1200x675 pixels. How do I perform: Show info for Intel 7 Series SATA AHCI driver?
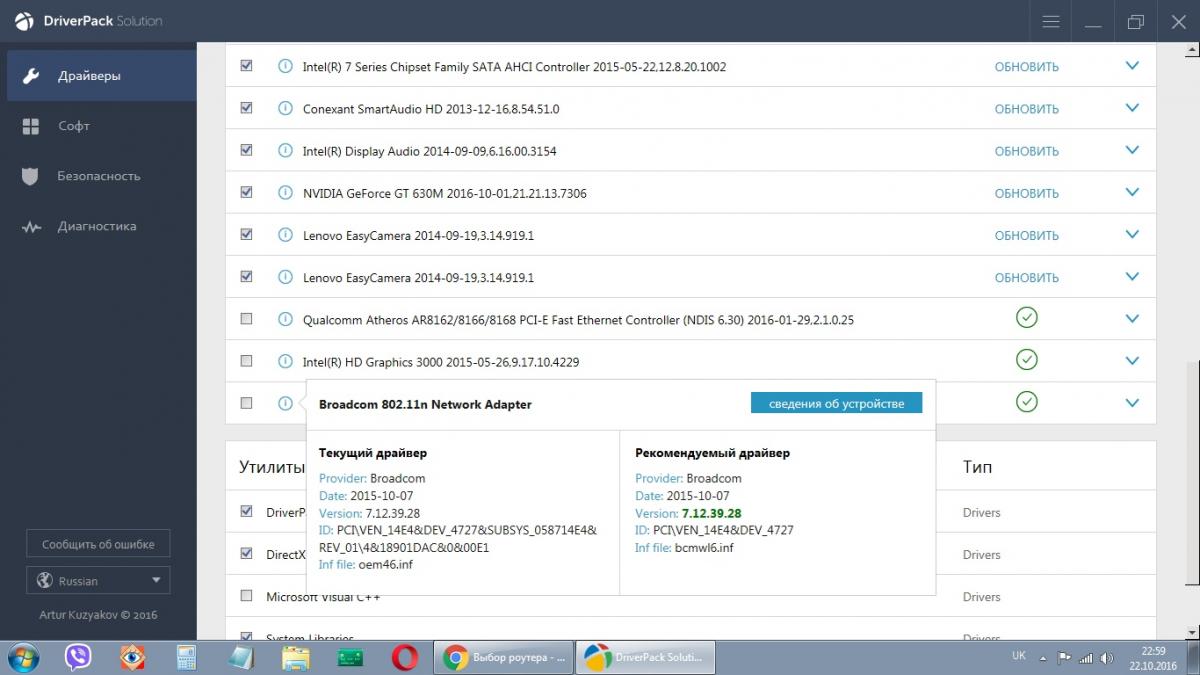[x=285, y=67]
